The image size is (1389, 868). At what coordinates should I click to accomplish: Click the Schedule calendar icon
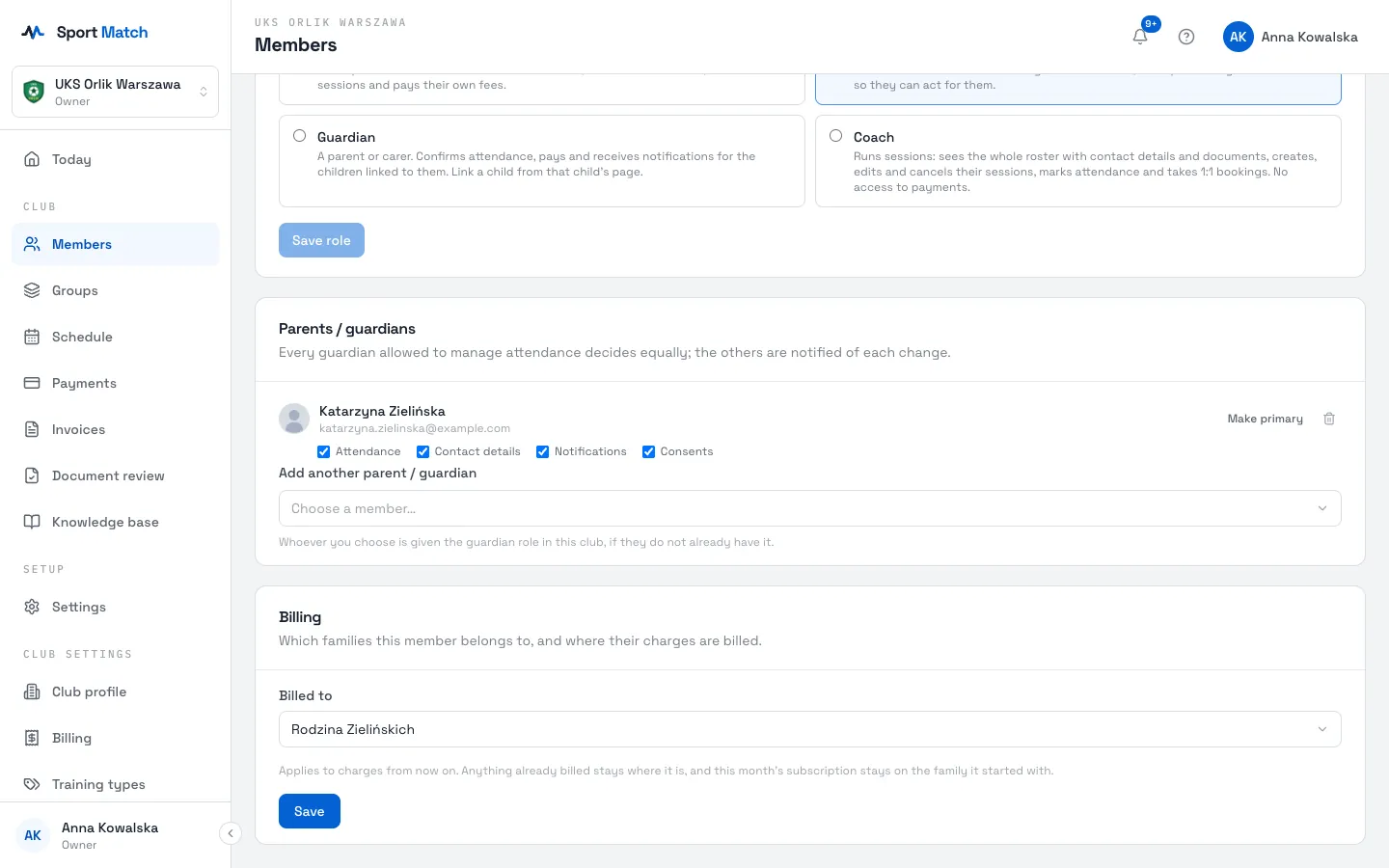(x=32, y=337)
